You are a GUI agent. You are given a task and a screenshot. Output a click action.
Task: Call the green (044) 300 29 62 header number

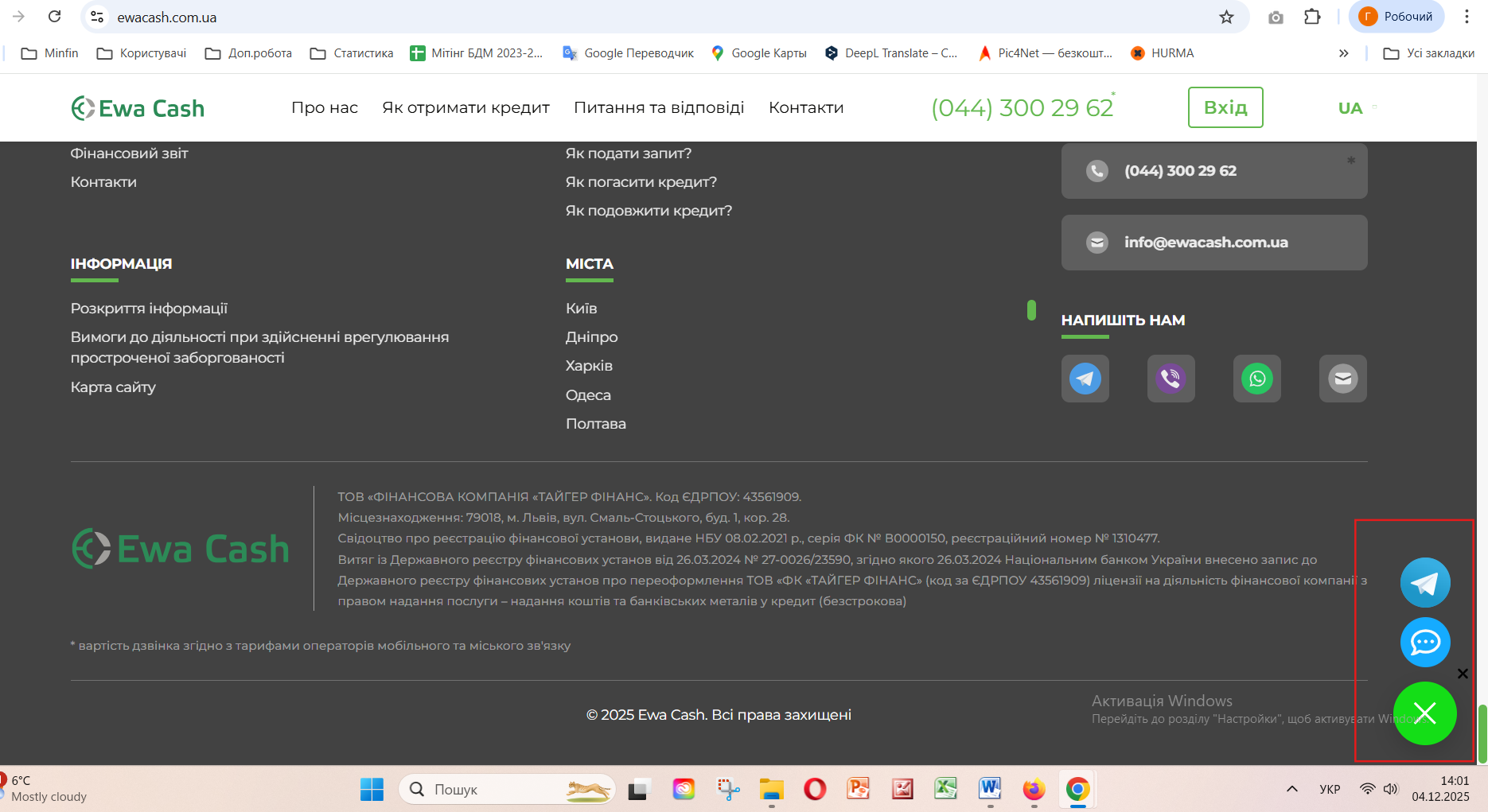(x=1023, y=107)
